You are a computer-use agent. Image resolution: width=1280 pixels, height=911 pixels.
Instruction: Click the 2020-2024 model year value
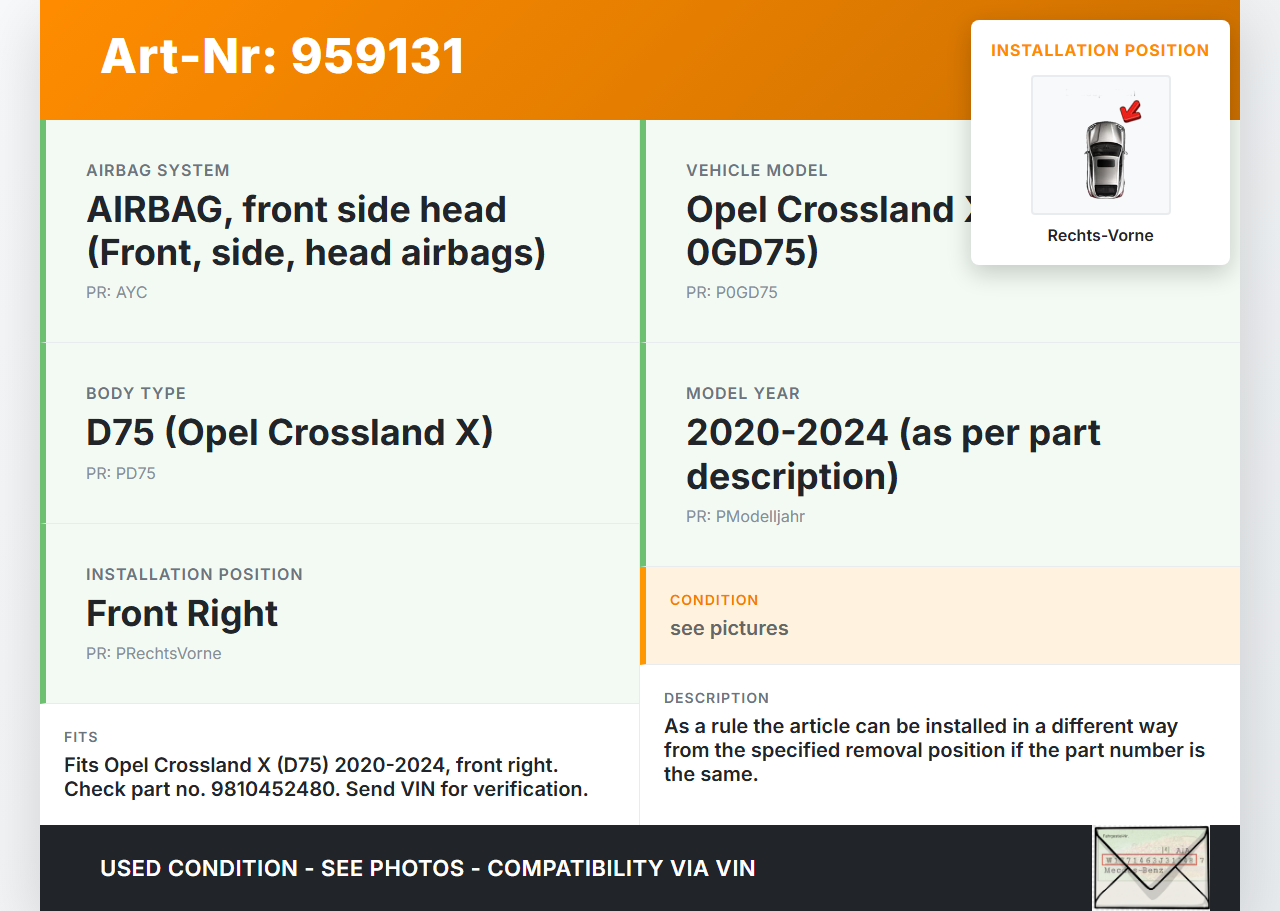tap(893, 454)
